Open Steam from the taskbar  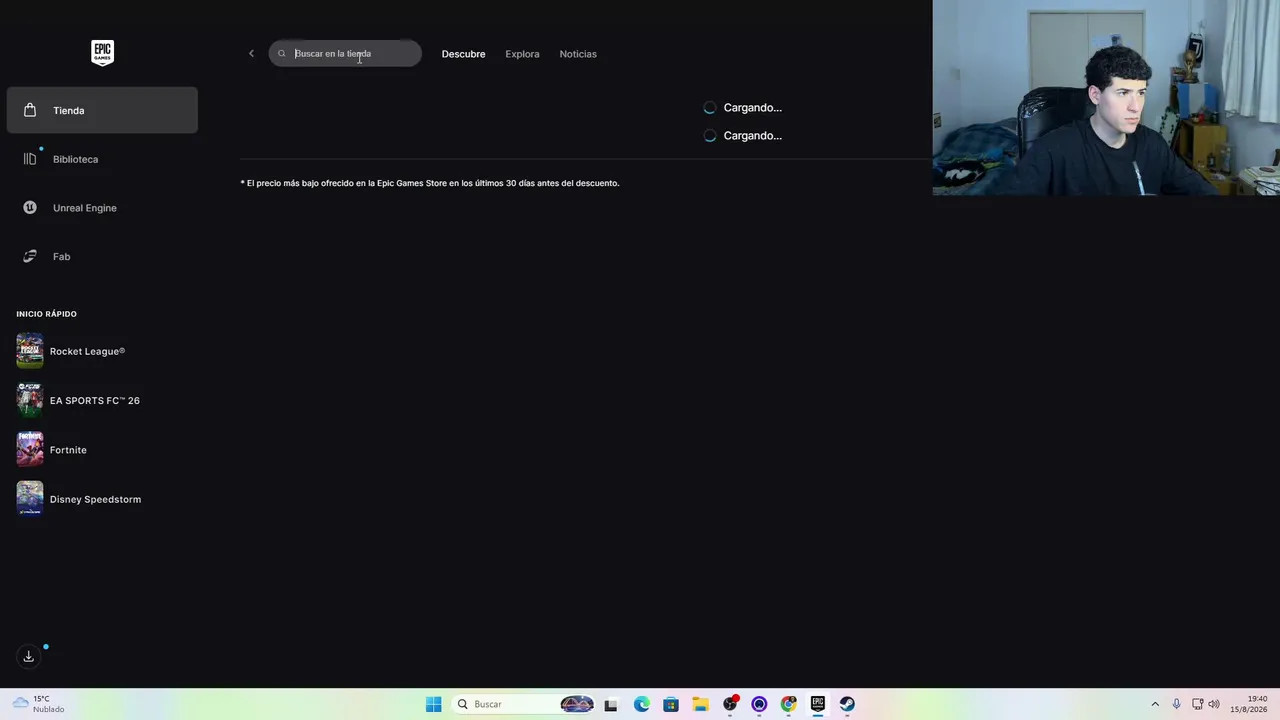pyautogui.click(x=847, y=704)
